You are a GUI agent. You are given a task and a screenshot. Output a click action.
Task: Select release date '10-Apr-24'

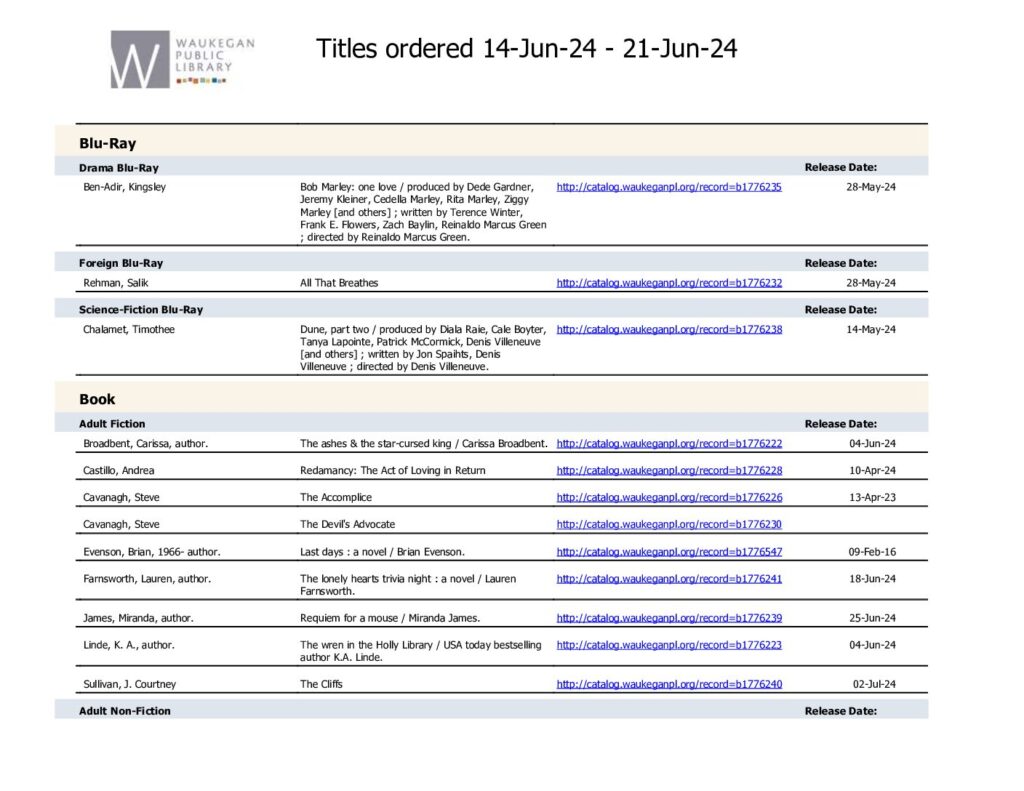(x=872, y=470)
